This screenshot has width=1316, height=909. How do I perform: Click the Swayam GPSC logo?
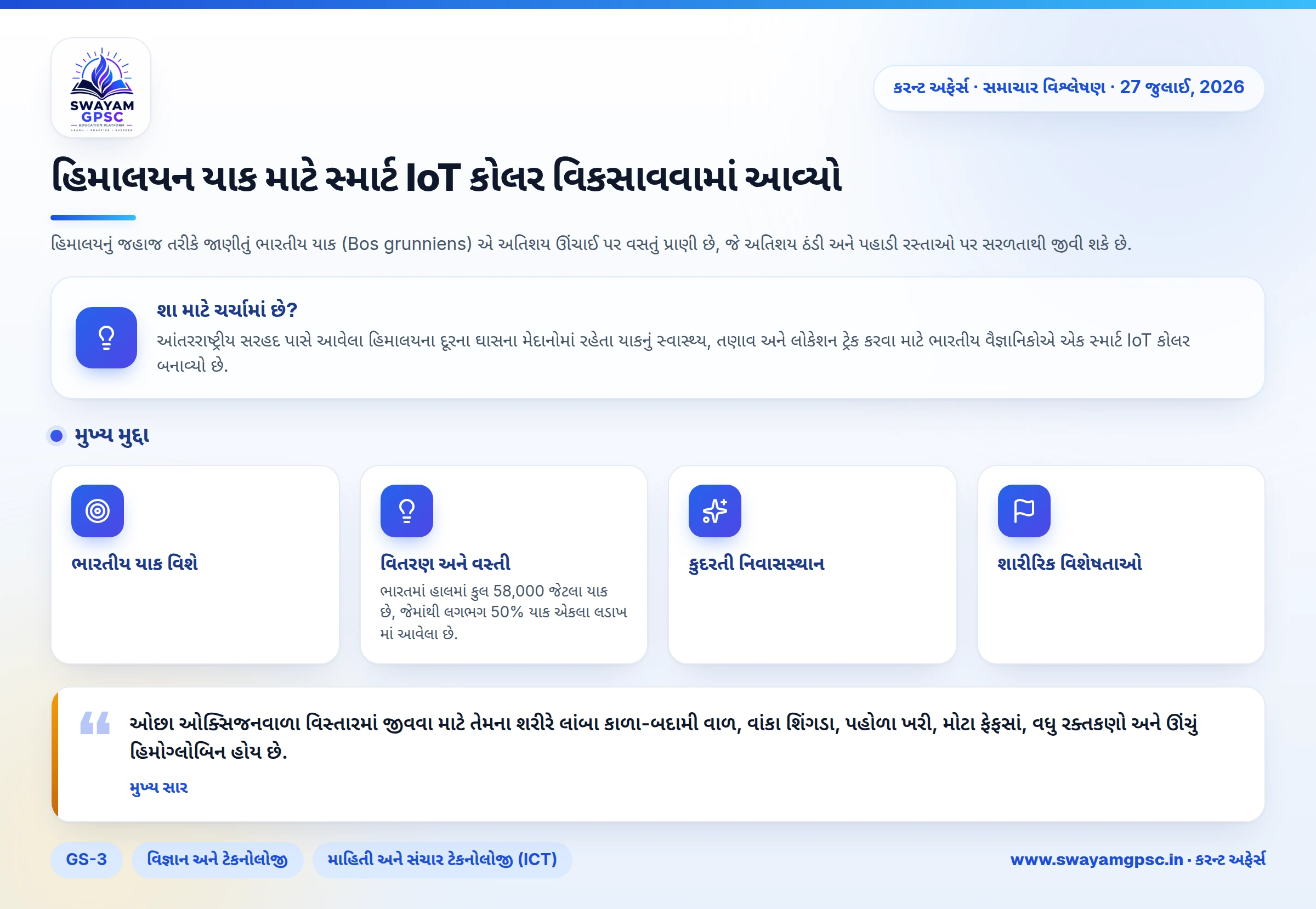(101, 88)
